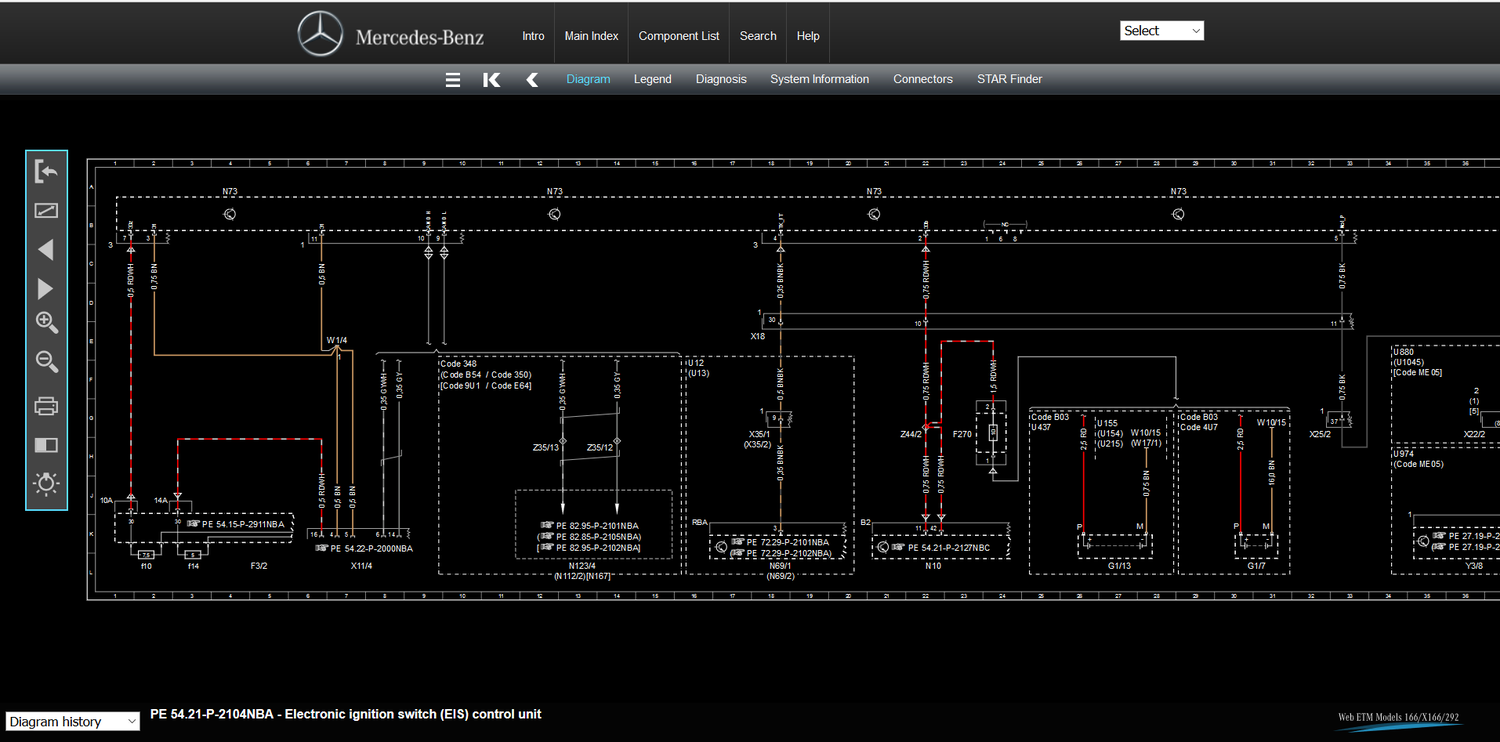This screenshot has width=1500, height=742.
Task: Click the Web ETM Models 166/X166/292 text
Action: [1398, 717]
